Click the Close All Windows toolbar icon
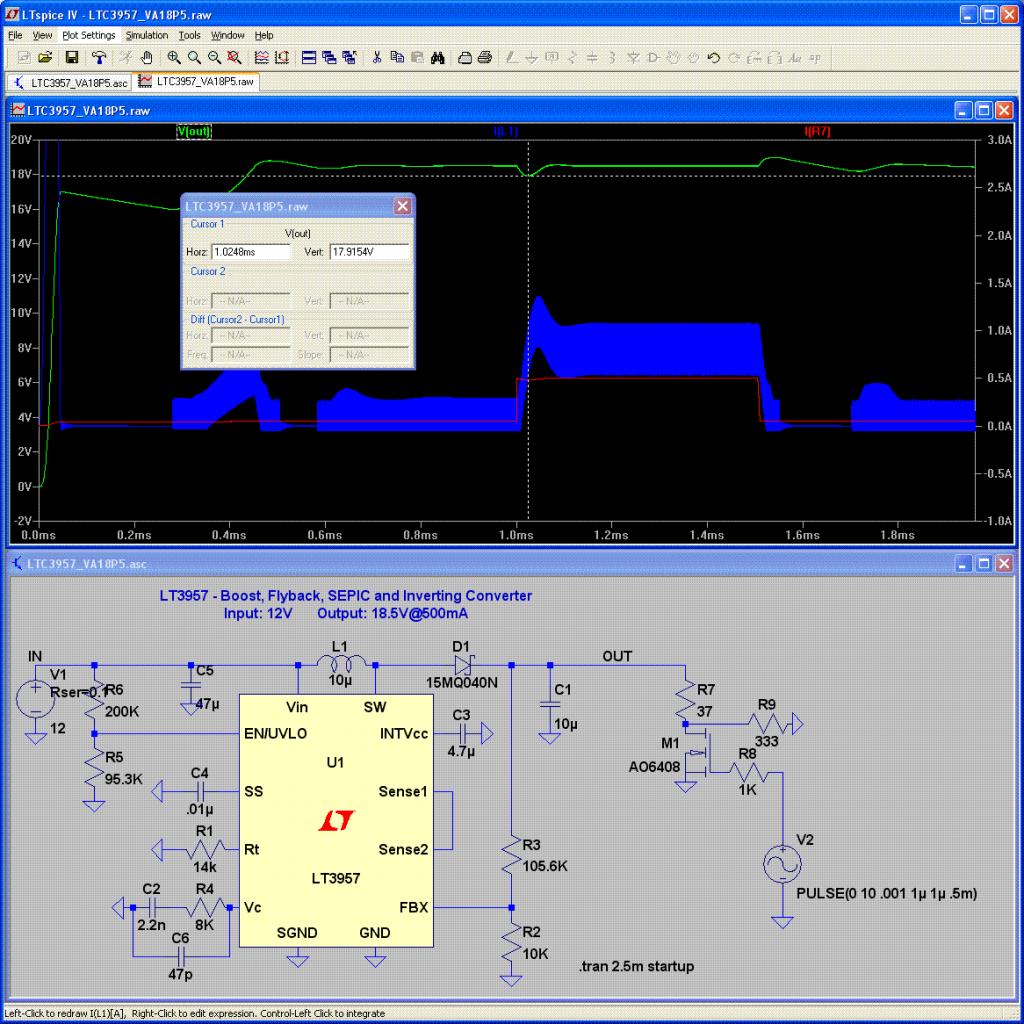This screenshot has height=1024, width=1024. point(349,57)
